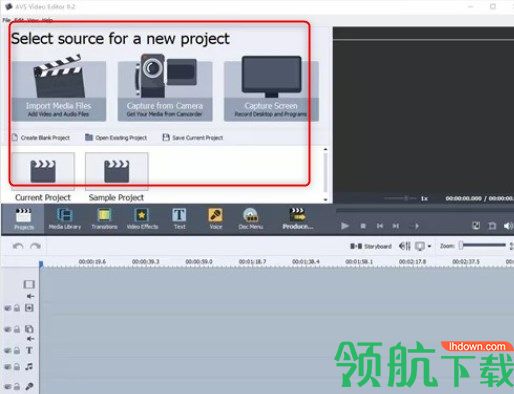Click ruler mark 00:02:17.8
514x394 pixels.
coord(412,262)
